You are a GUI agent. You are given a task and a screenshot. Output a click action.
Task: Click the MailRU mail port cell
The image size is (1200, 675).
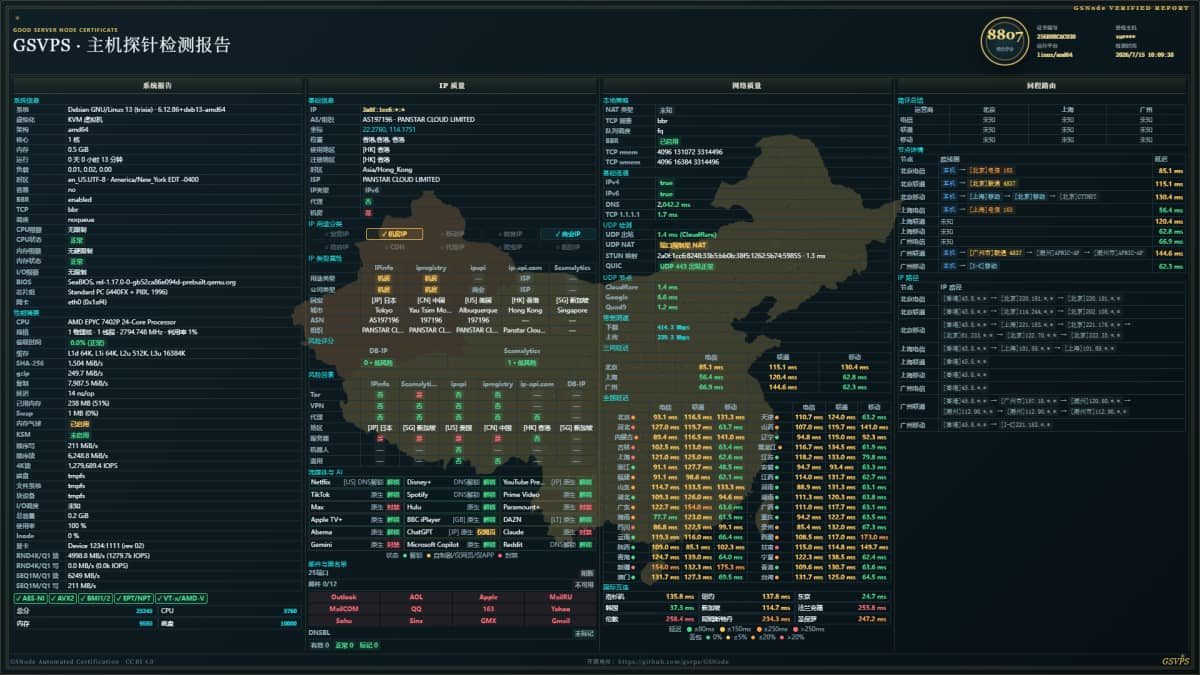559,597
